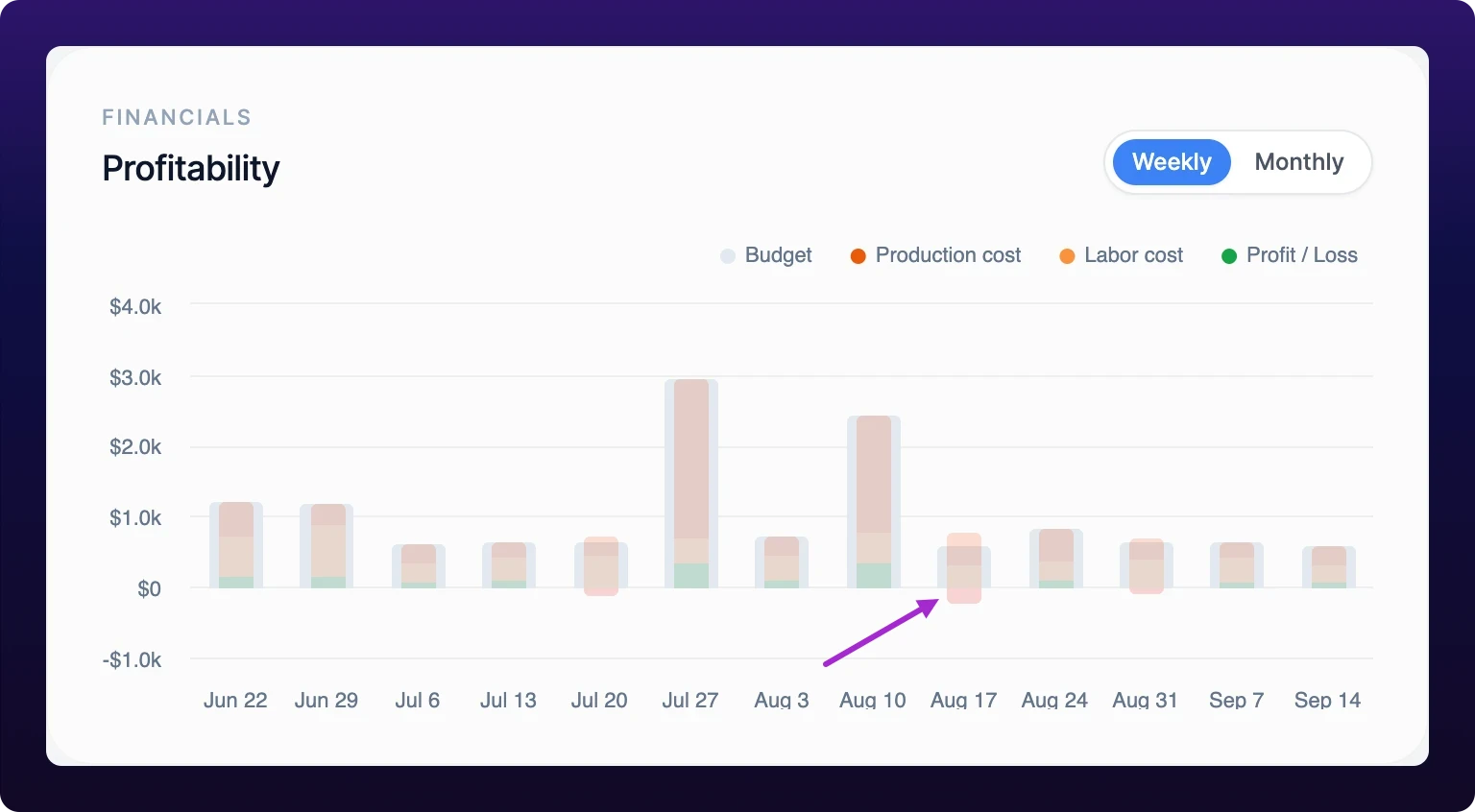Toggle the Profit / Loss legend label
This screenshot has height=812, width=1475.
pos(1302,255)
